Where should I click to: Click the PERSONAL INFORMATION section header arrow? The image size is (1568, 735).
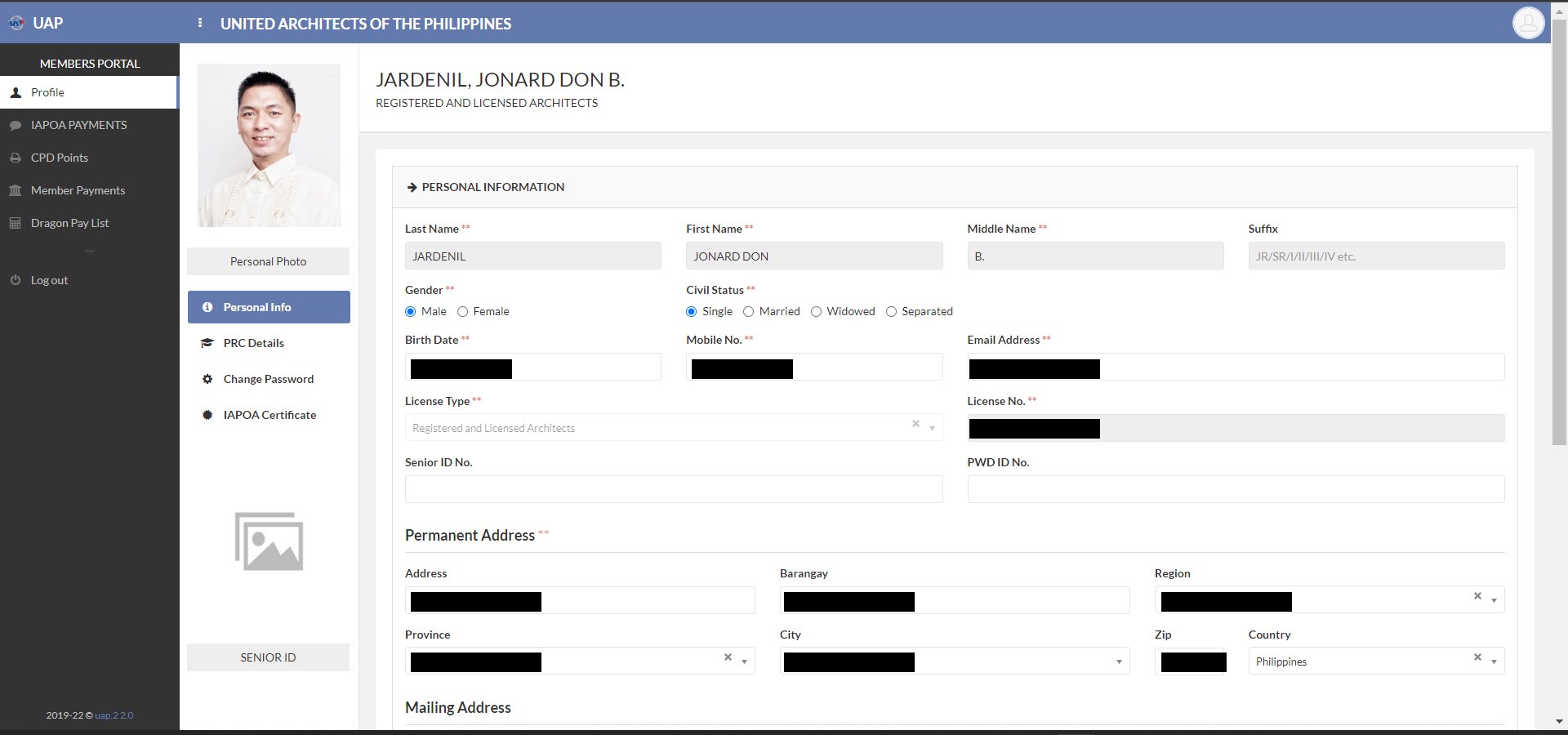point(412,187)
